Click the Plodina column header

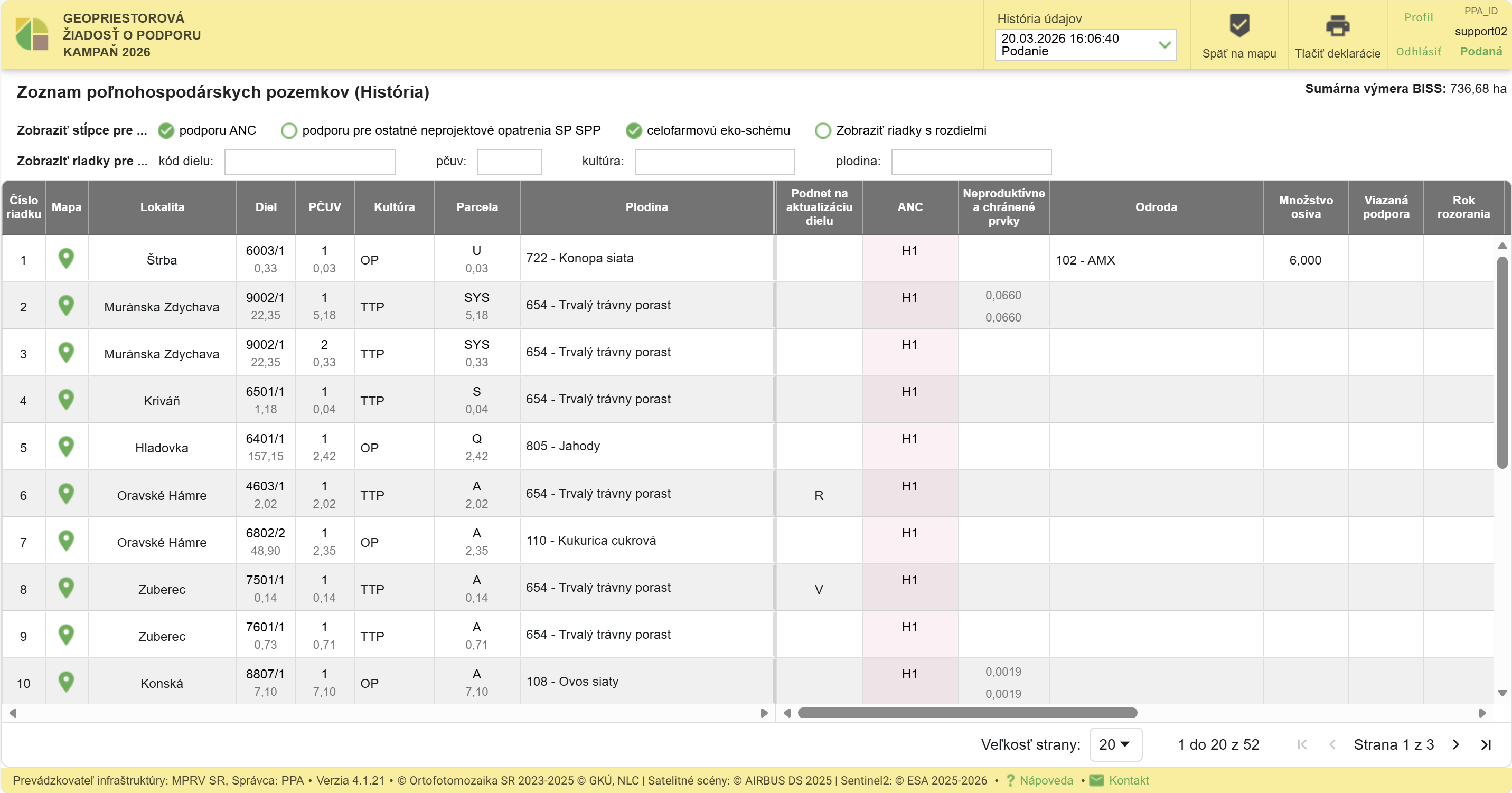[x=646, y=207]
